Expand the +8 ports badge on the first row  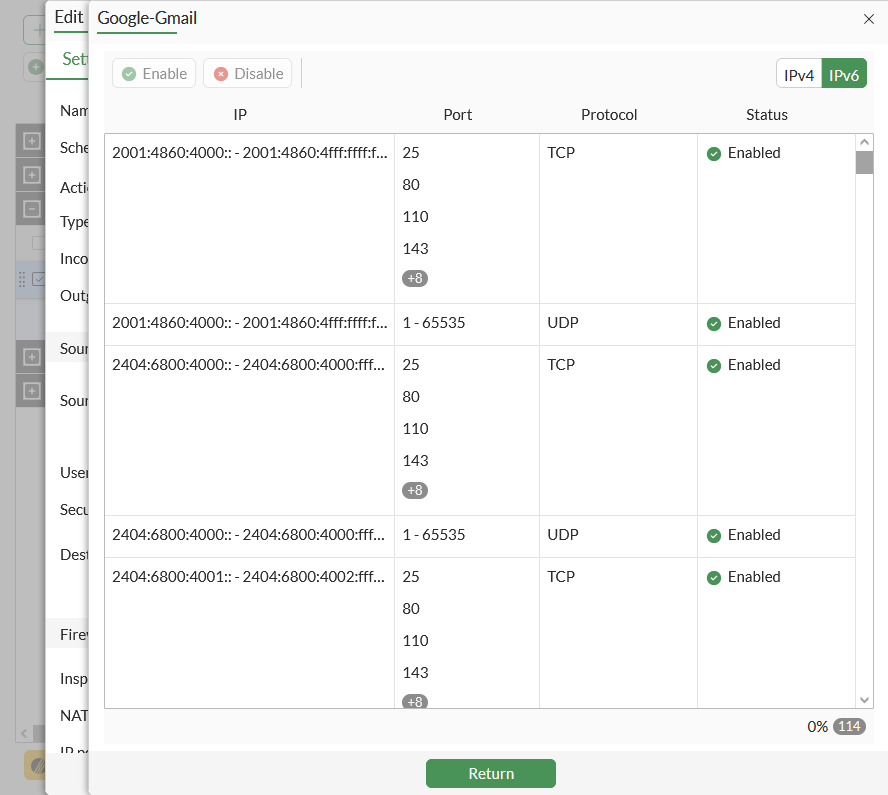click(x=415, y=278)
